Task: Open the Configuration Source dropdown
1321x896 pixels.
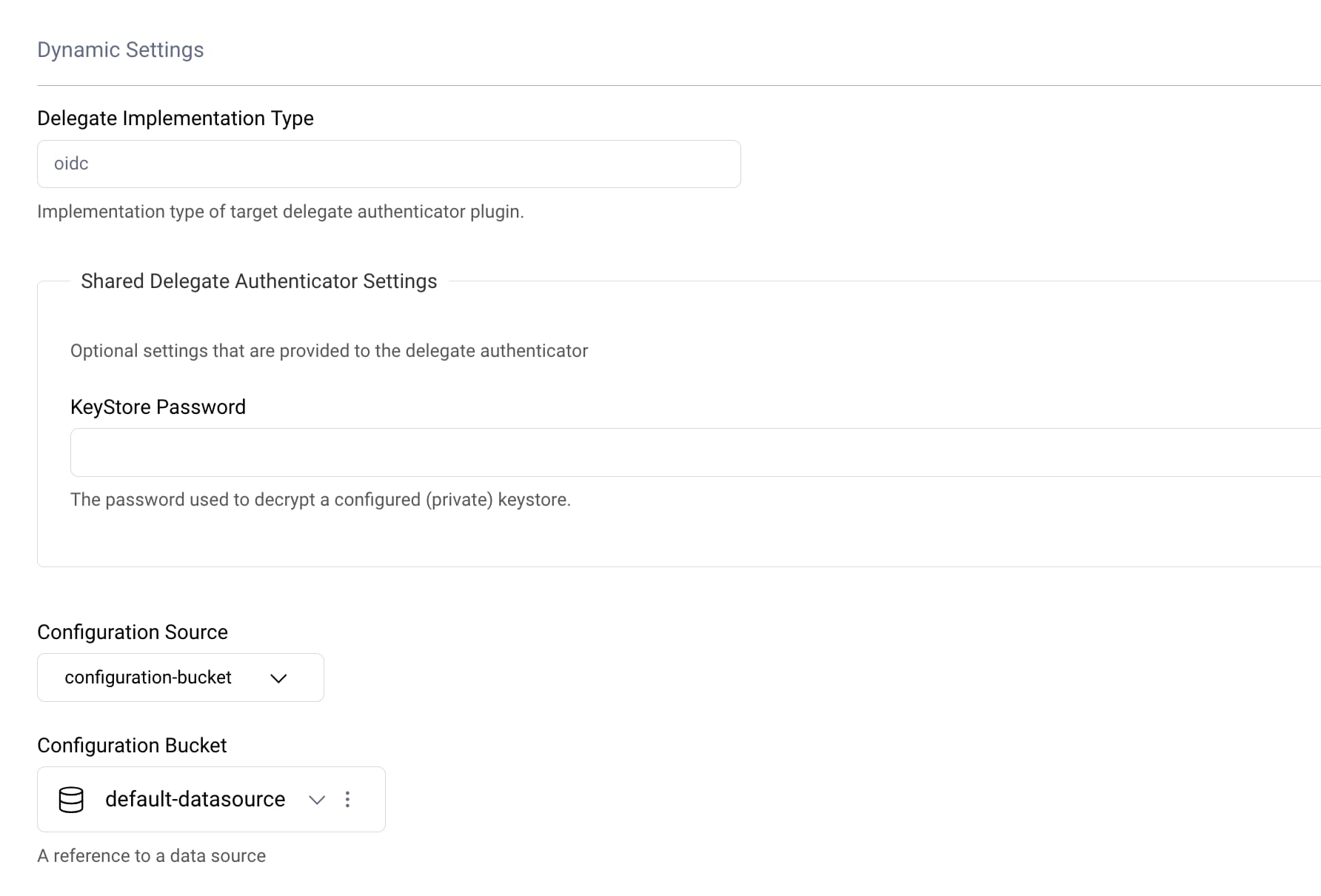Action: [181, 678]
